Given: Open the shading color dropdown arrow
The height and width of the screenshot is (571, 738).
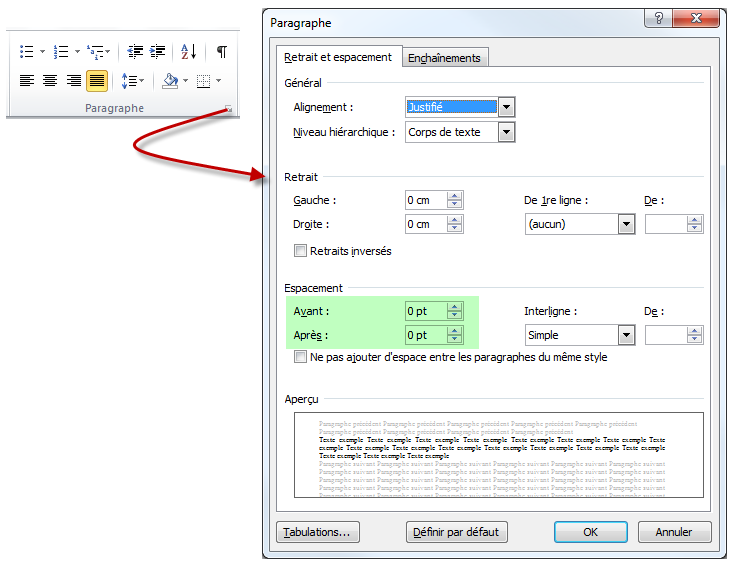Looking at the screenshot, I should 185,80.
